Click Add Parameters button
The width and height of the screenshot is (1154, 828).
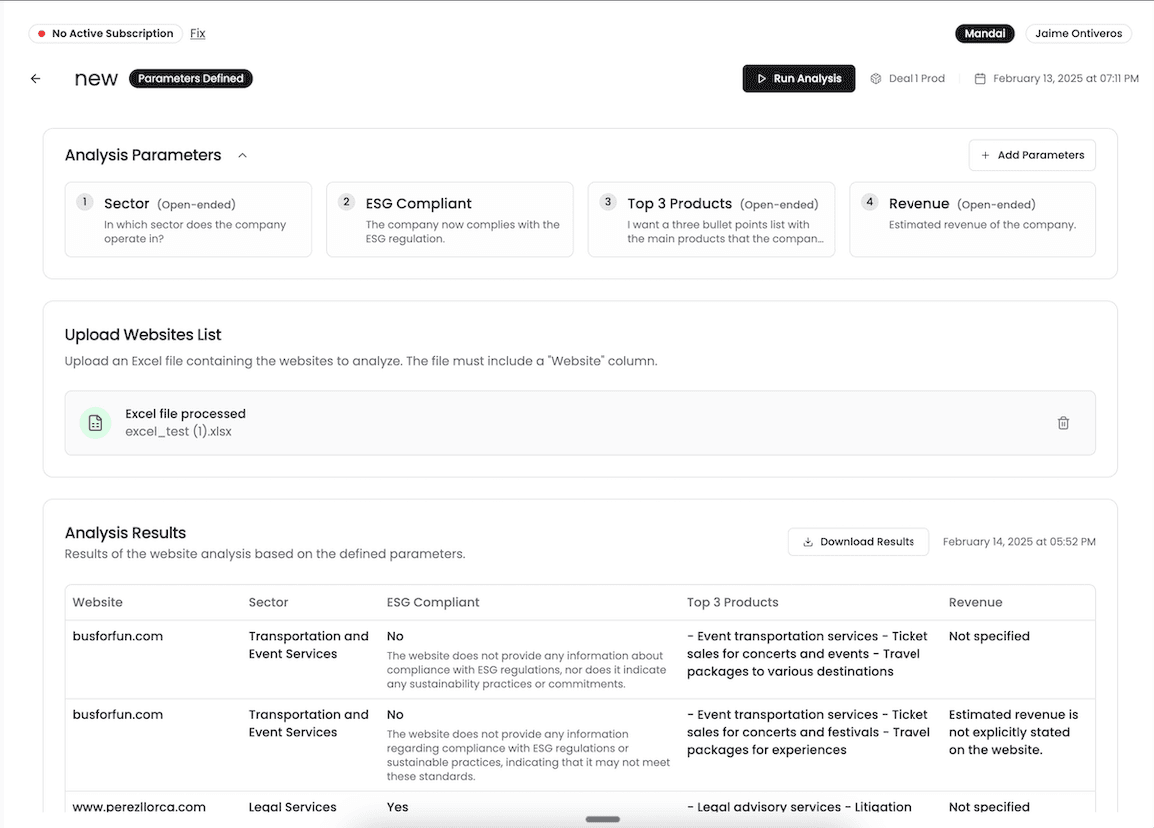pyautogui.click(x=1032, y=156)
